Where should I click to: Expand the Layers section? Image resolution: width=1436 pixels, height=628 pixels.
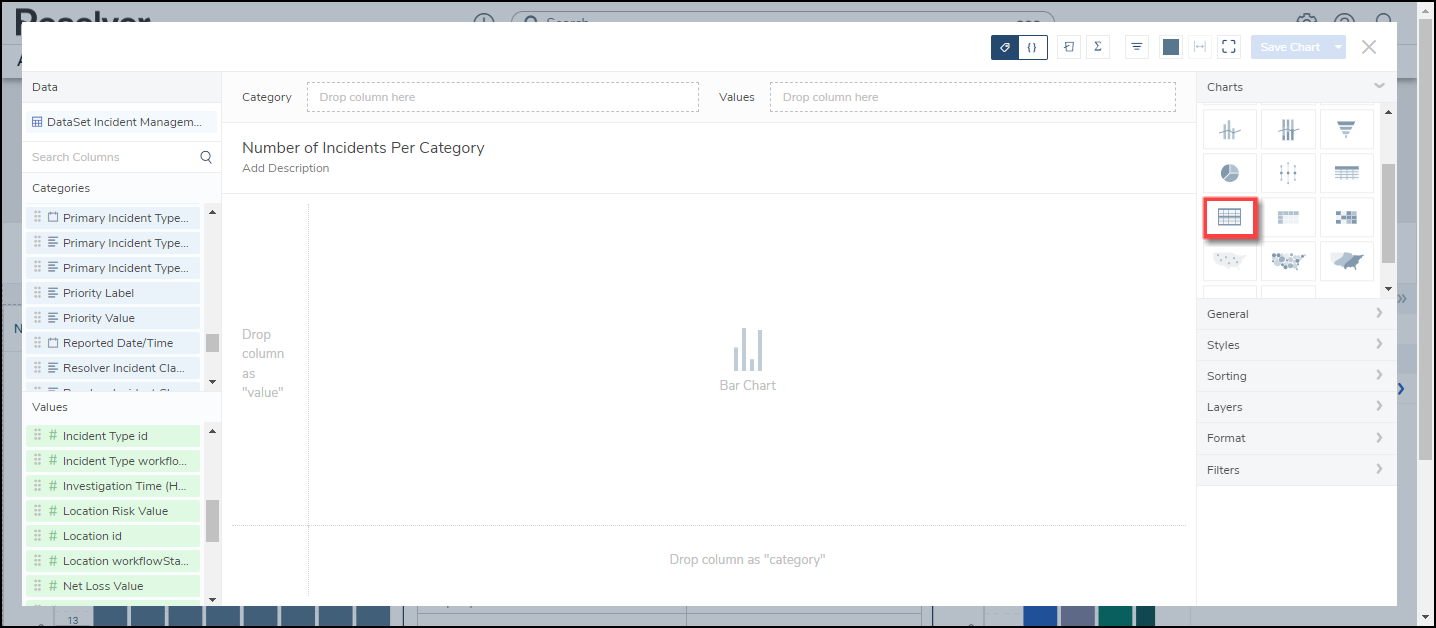pyautogui.click(x=1296, y=407)
